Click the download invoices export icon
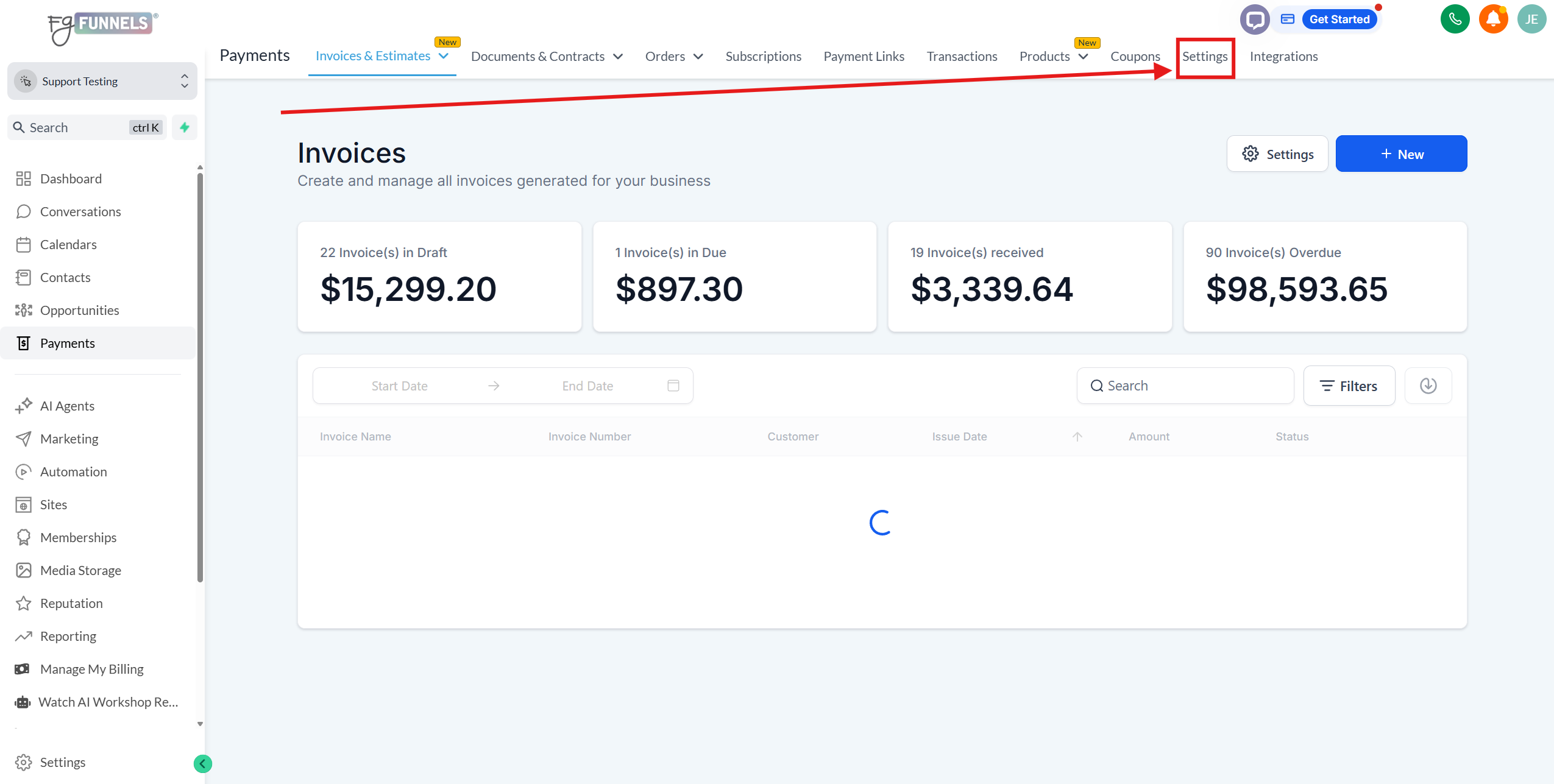Screen dimensions: 1554x784 coord(1428,386)
